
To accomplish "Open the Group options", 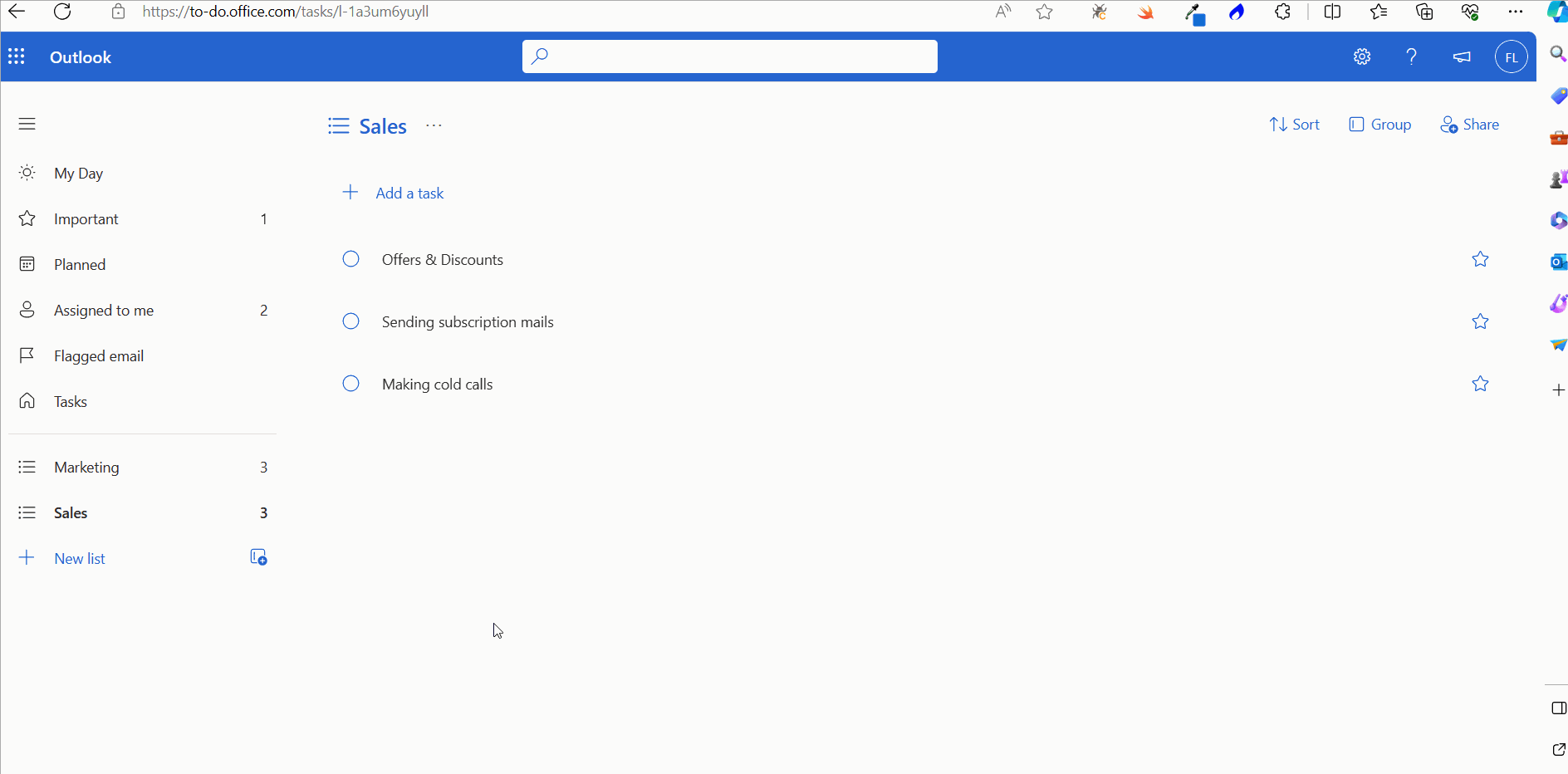I will 1380,124.
